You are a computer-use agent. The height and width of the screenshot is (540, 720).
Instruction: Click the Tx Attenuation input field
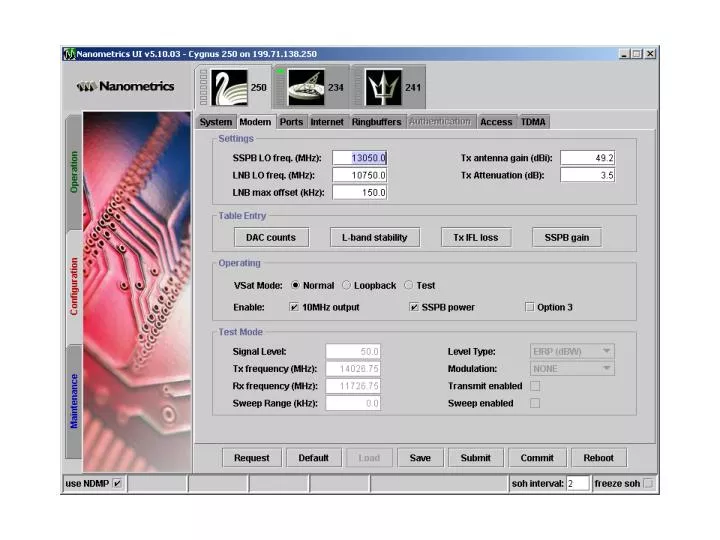[587, 175]
